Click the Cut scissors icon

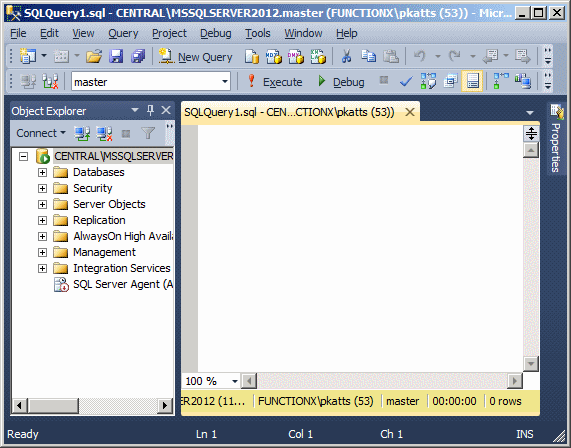coord(346,56)
